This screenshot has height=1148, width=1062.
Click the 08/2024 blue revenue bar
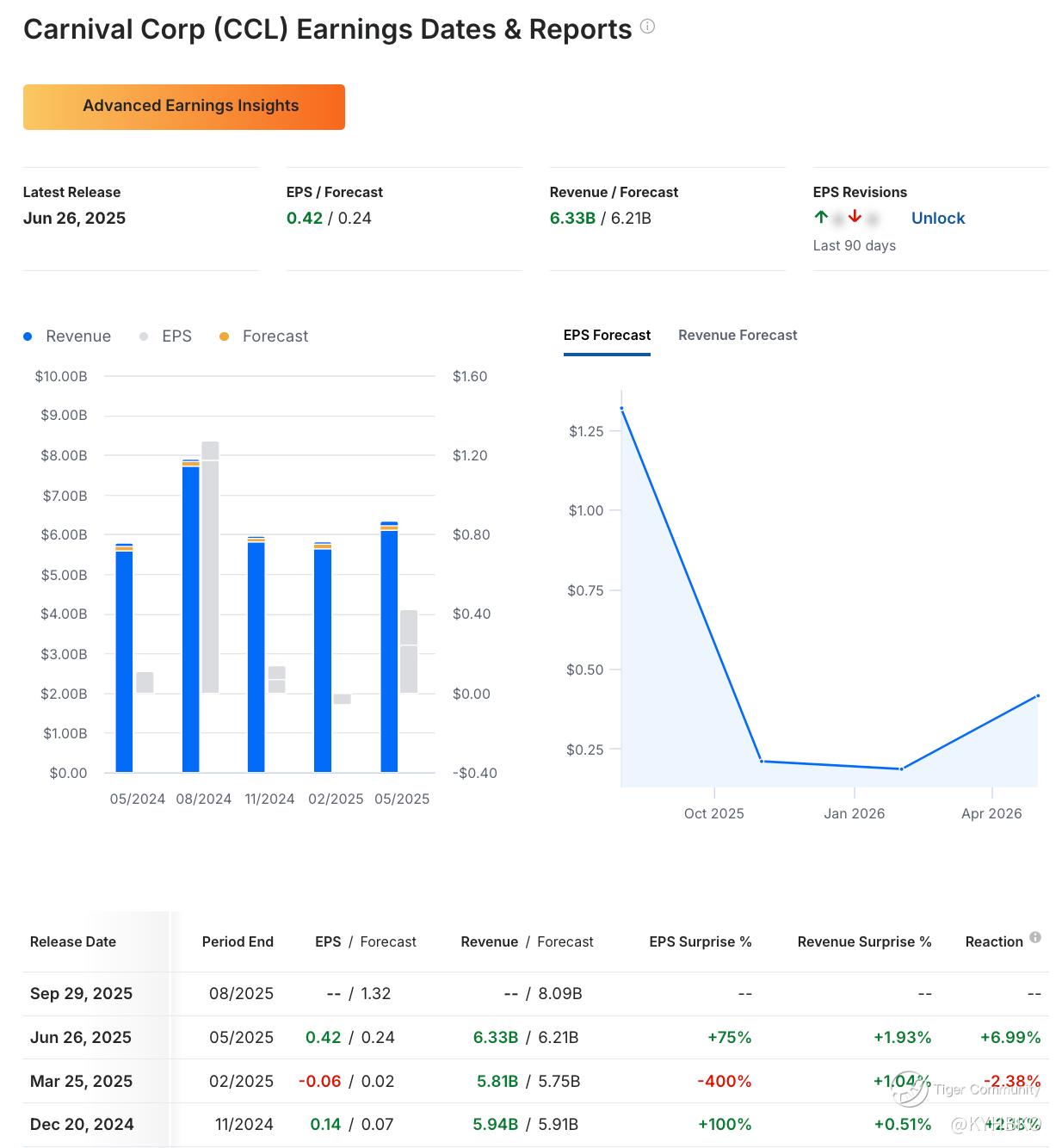[190, 616]
